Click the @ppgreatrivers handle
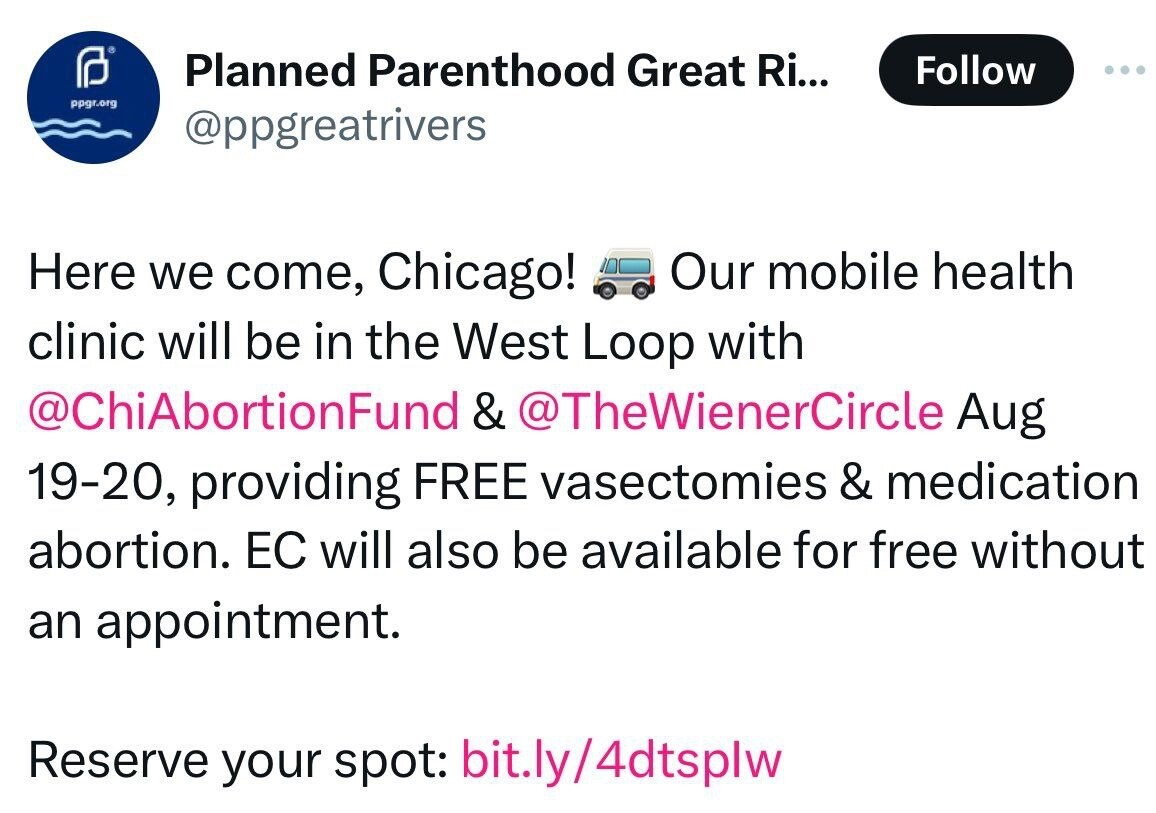 (335, 127)
